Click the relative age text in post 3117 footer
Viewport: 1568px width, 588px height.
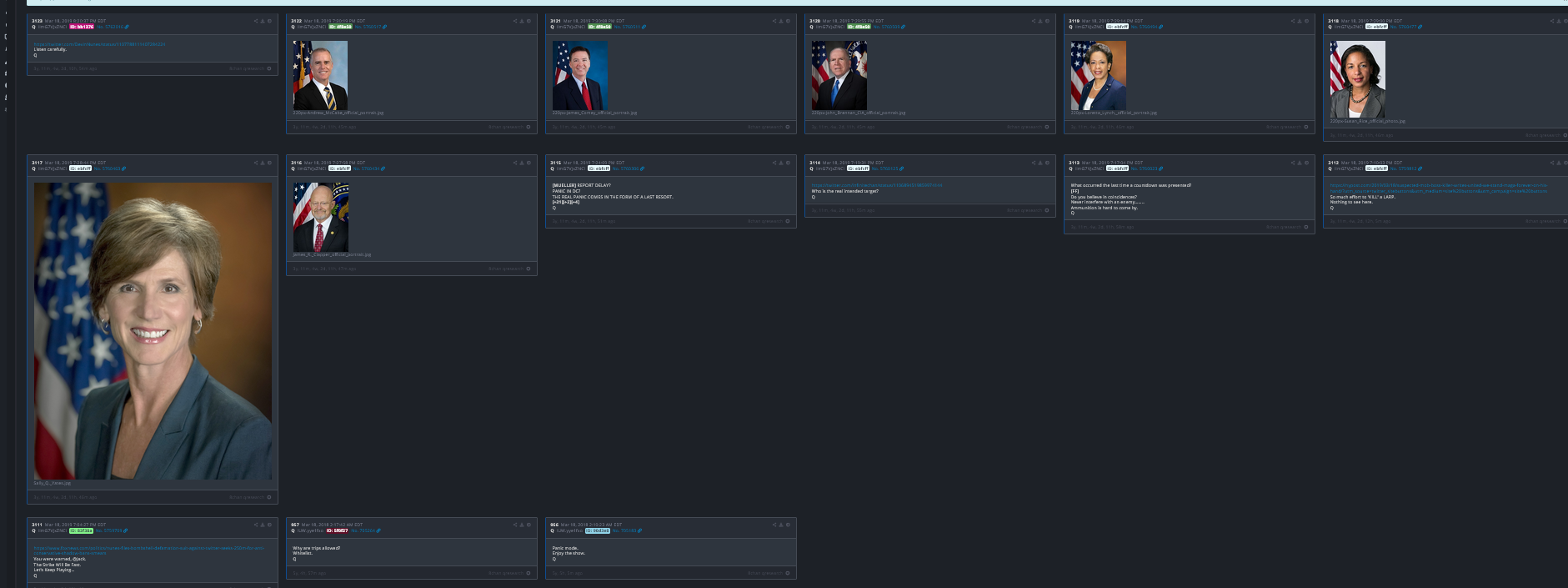click(x=66, y=497)
